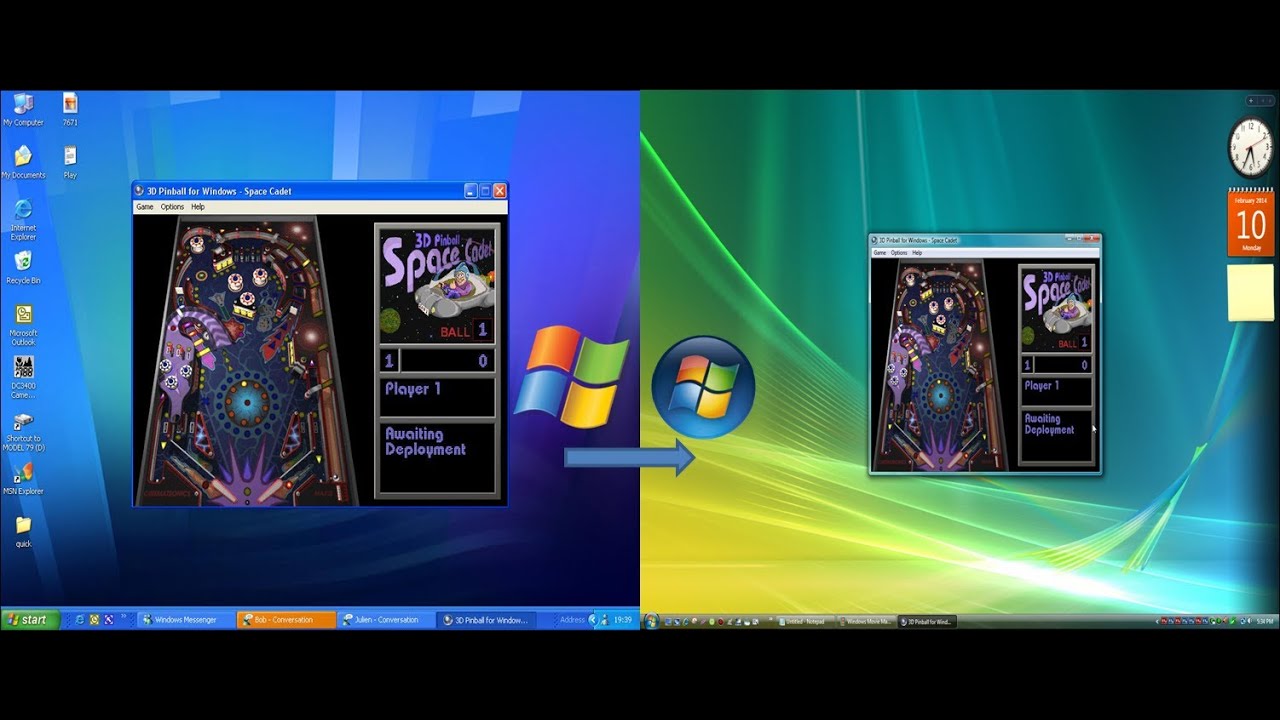
Task: Open Game menu in Vista Pinball window
Action: [x=880, y=253]
